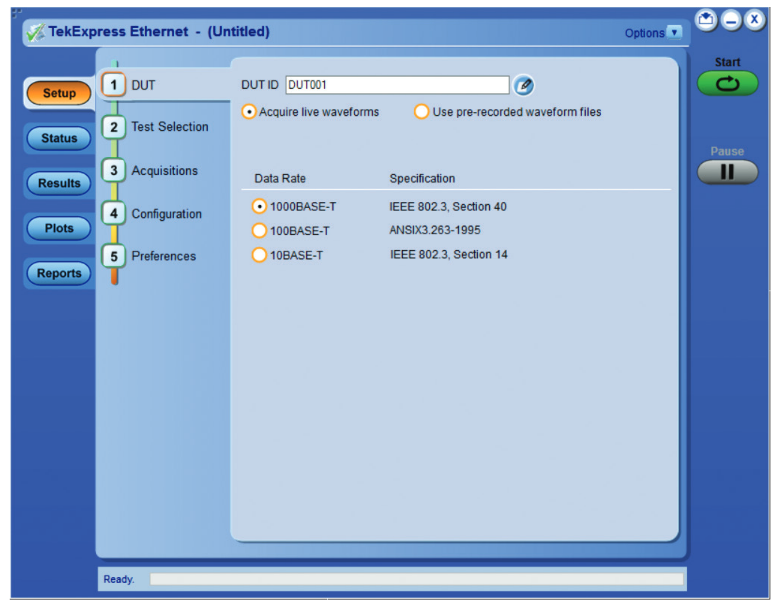Image resolution: width=778 pixels, height=607 pixels.
Task: Click the TekExpress checkmark logo icon
Action: [35, 32]
